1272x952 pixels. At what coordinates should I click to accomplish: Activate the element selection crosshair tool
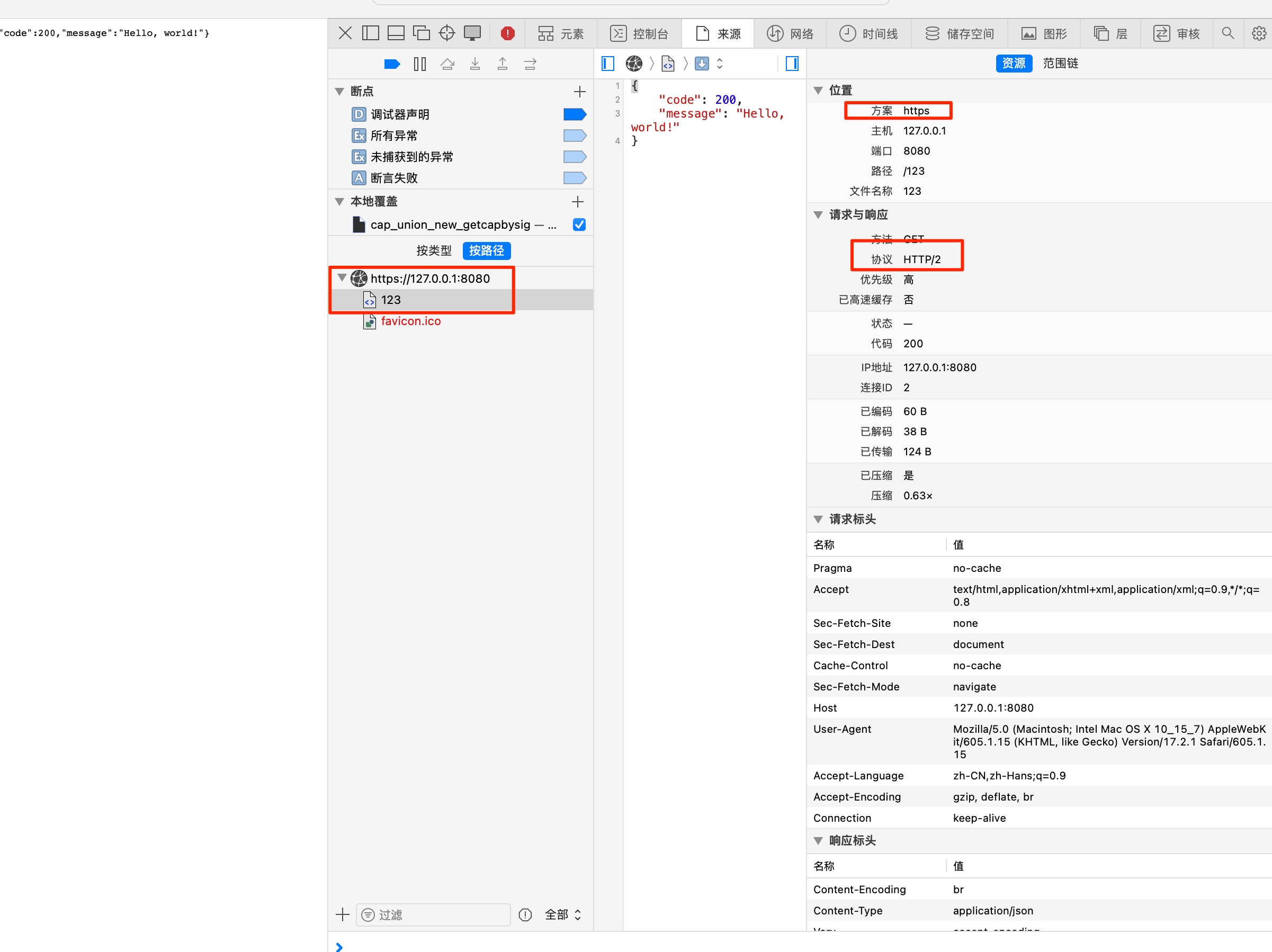pos(447,33)
